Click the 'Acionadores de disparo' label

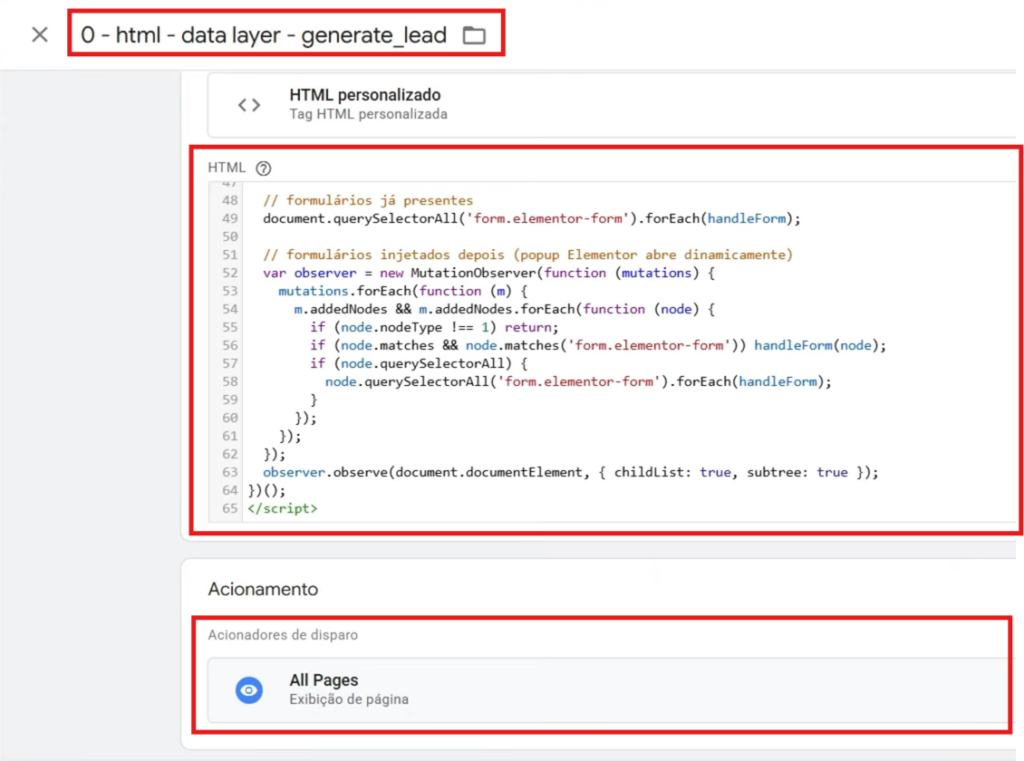(283, 635)
